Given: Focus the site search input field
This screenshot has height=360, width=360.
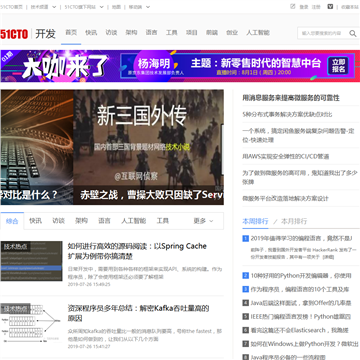Looking at the screenshot, I should click(322, 33).
